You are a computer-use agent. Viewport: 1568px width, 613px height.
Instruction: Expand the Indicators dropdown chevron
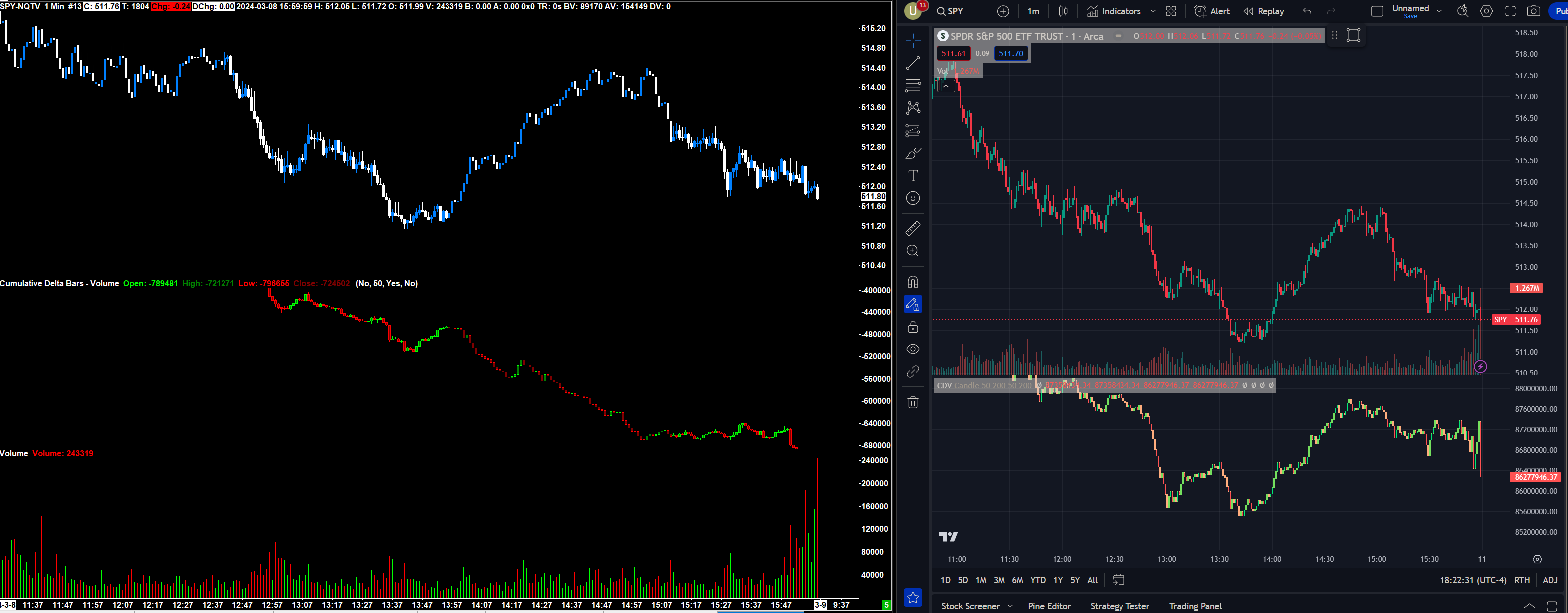1153,11
